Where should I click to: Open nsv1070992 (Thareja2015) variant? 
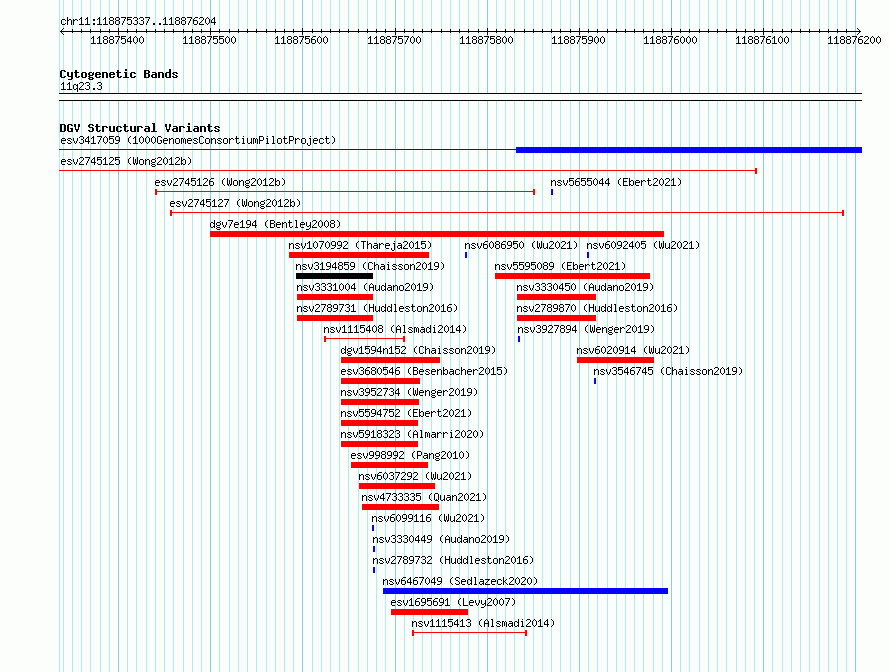(x=360, y=245)
